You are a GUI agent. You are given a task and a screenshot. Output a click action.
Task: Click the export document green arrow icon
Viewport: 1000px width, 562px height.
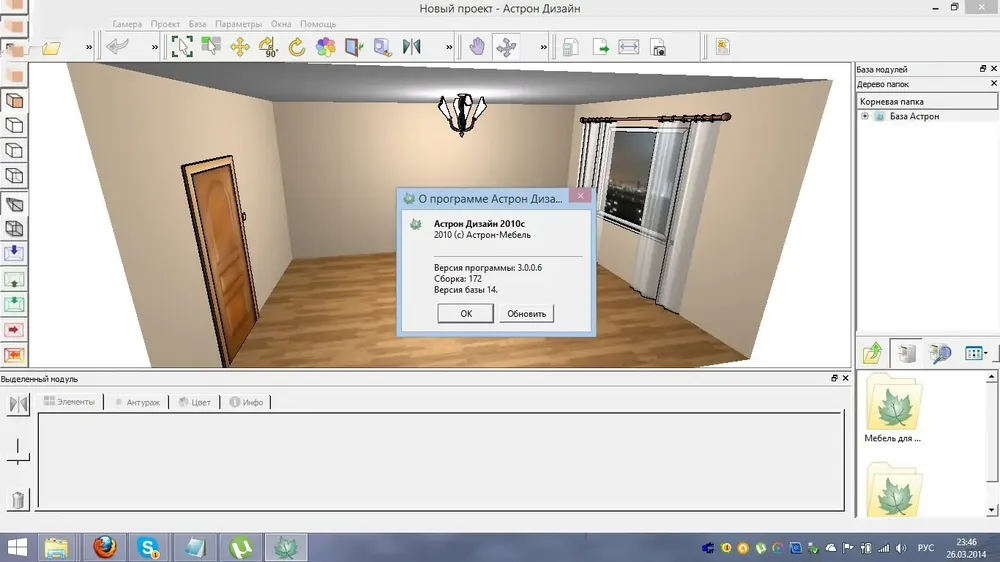600,47
